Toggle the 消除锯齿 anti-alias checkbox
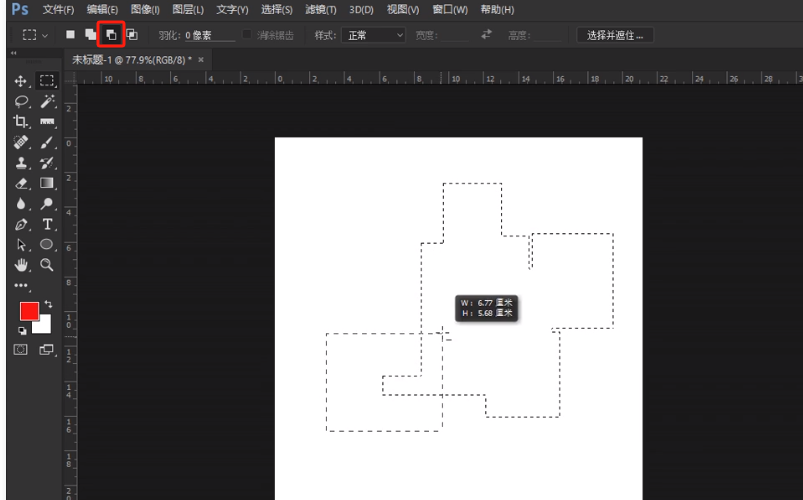 coord(247,34)
